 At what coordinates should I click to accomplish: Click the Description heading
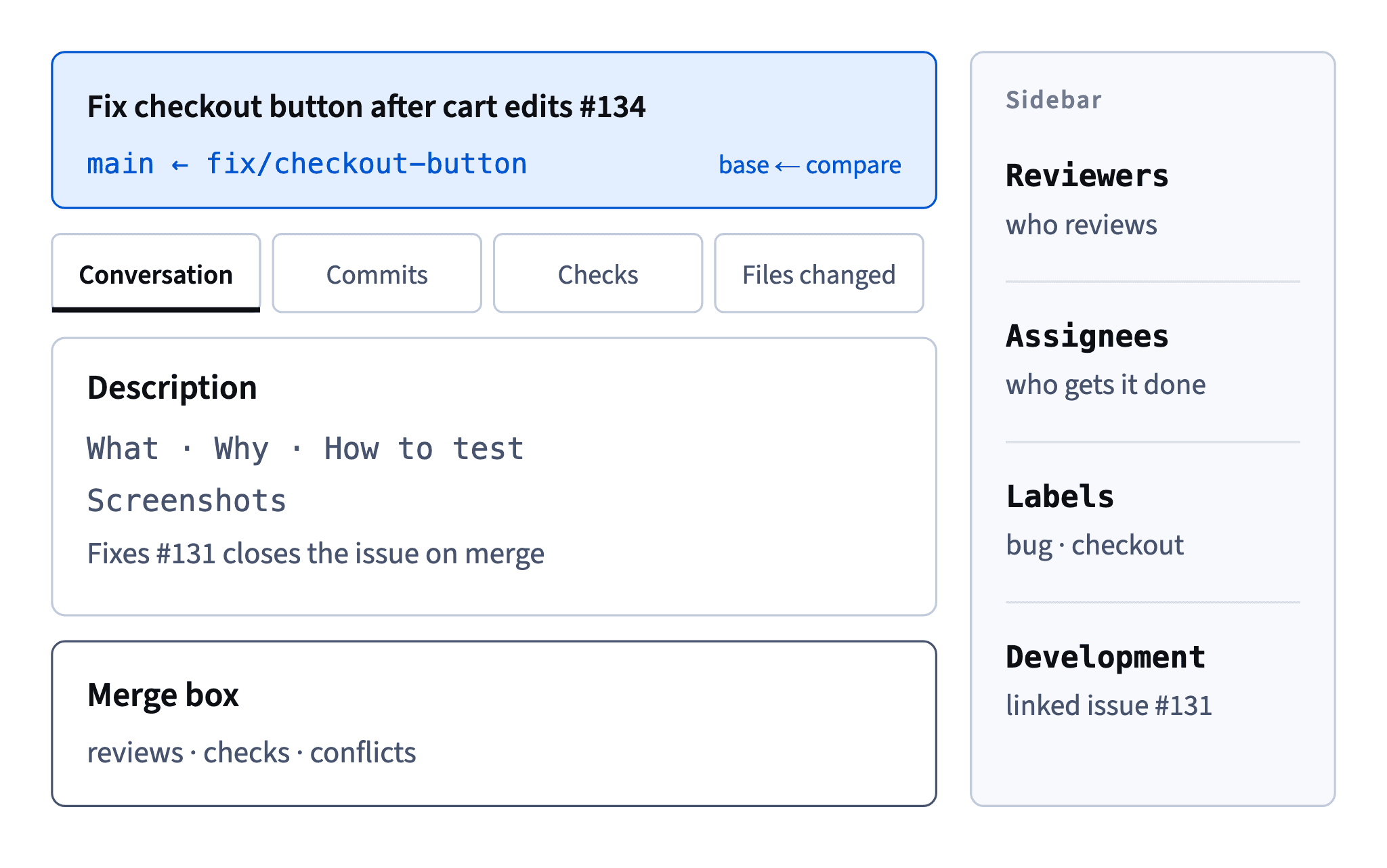coord(172,388)
